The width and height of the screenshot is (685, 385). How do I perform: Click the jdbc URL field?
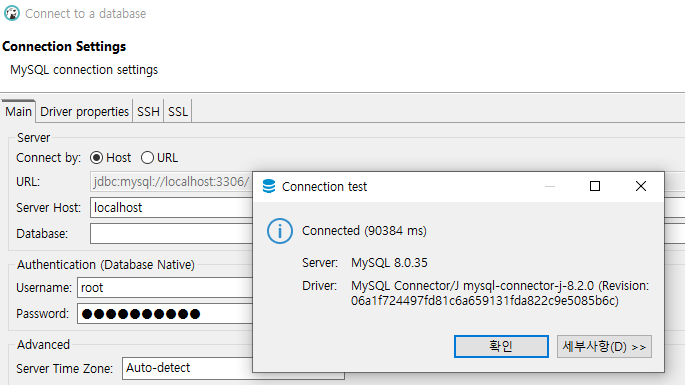[x=171, y=181]
